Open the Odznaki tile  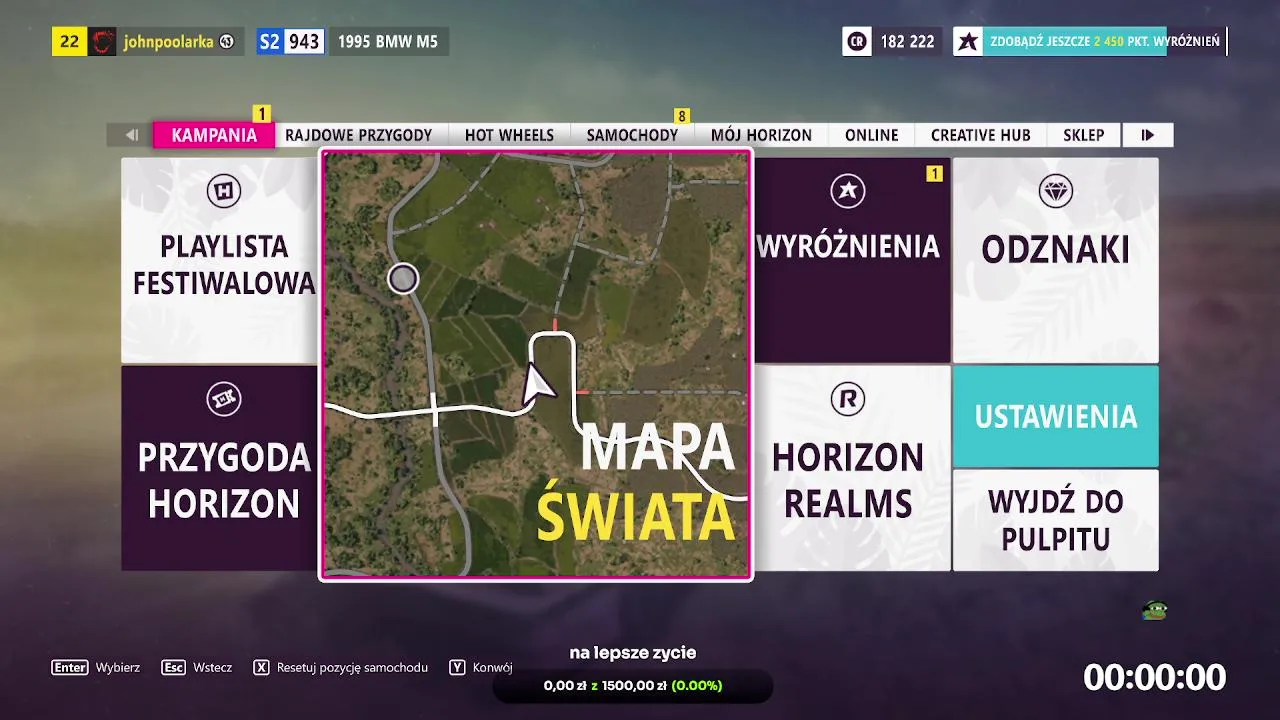tap(1055, 260)
